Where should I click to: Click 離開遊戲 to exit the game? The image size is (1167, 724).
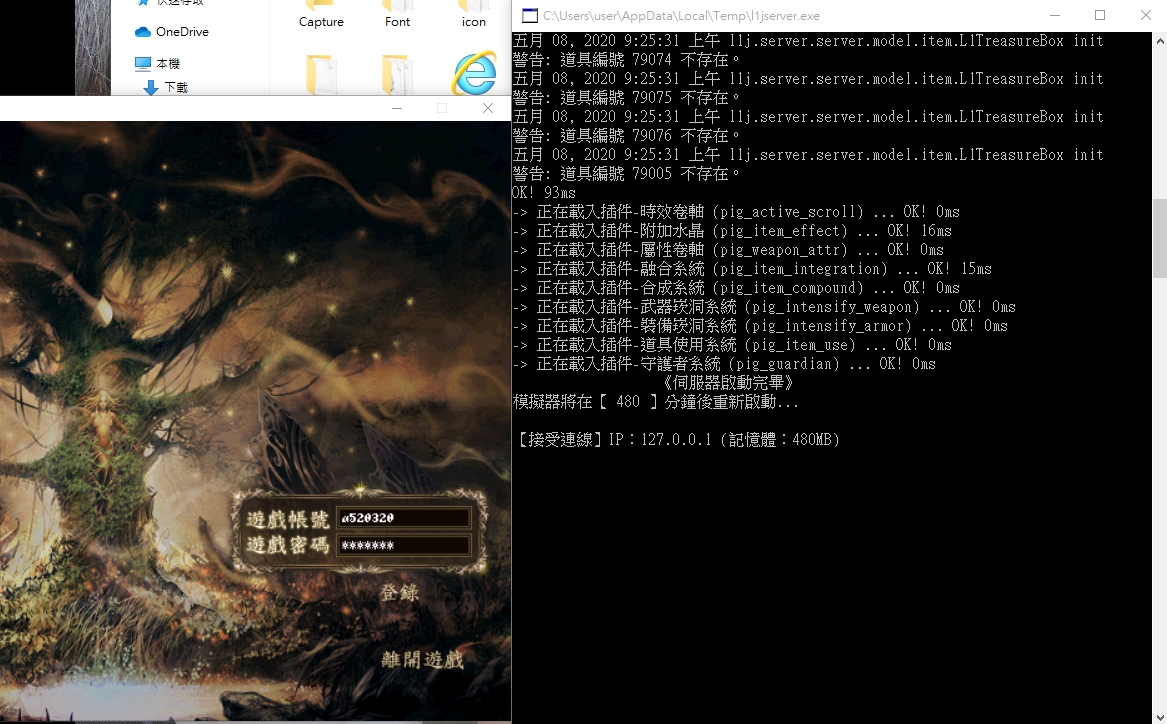pos(422,659)
